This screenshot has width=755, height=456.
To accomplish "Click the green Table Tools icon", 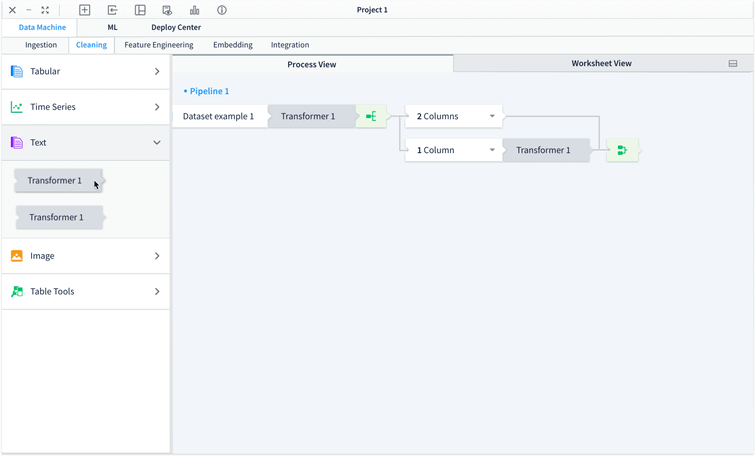I will (x=17, y=291).
